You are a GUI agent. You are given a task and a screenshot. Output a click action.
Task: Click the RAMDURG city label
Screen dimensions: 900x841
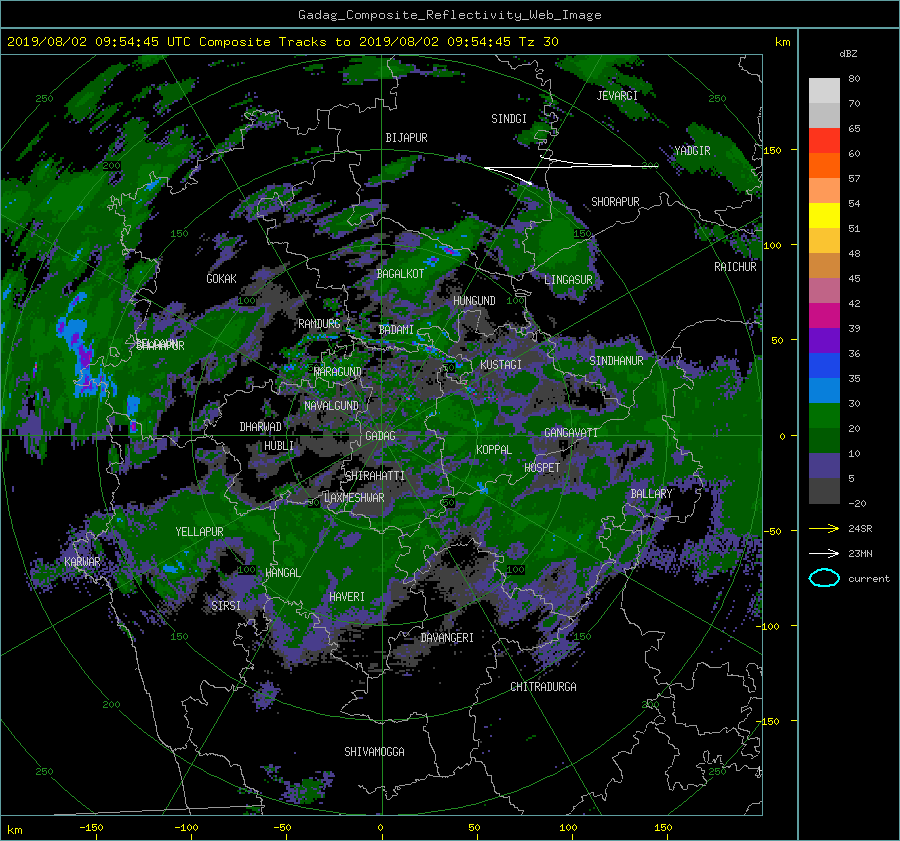pos(319,324)
